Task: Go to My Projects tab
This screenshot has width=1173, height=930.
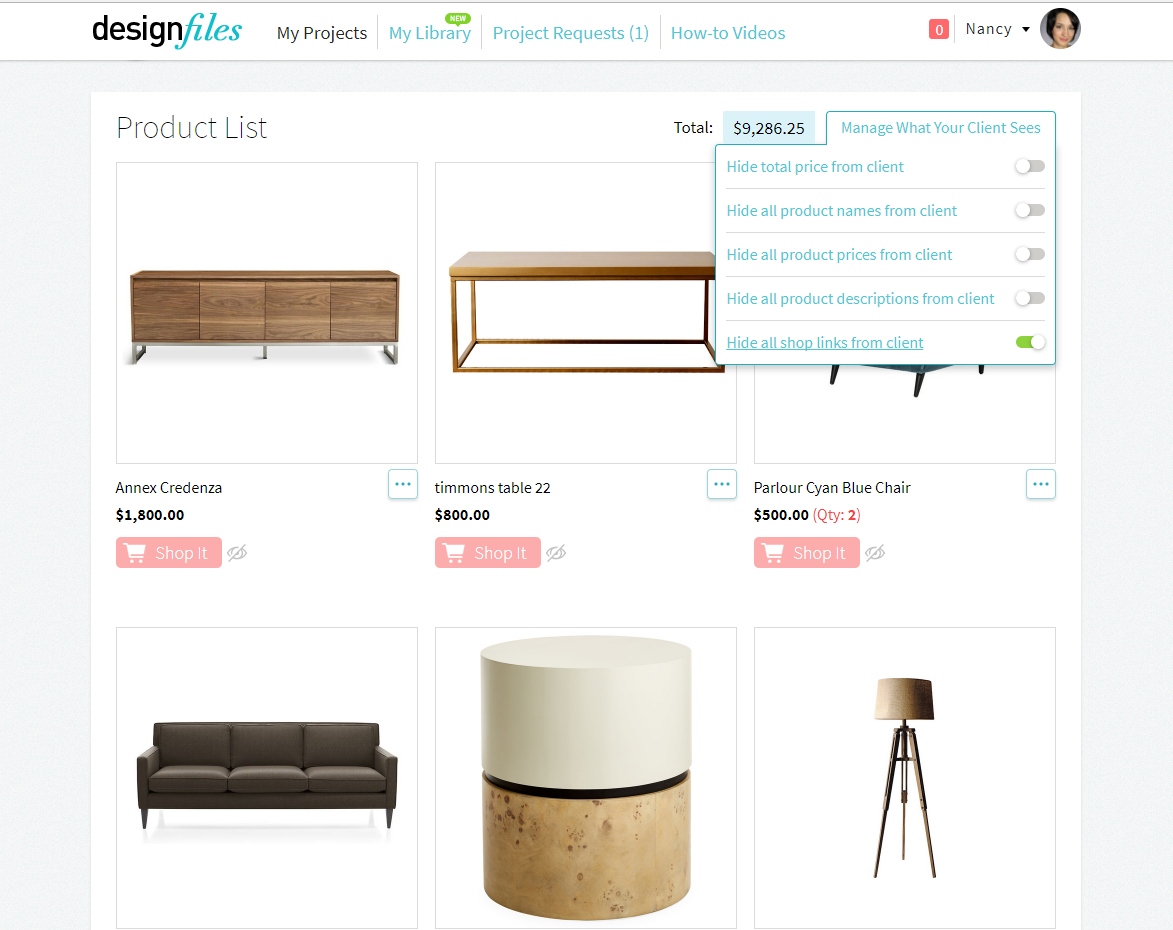Action: [322, 33]
